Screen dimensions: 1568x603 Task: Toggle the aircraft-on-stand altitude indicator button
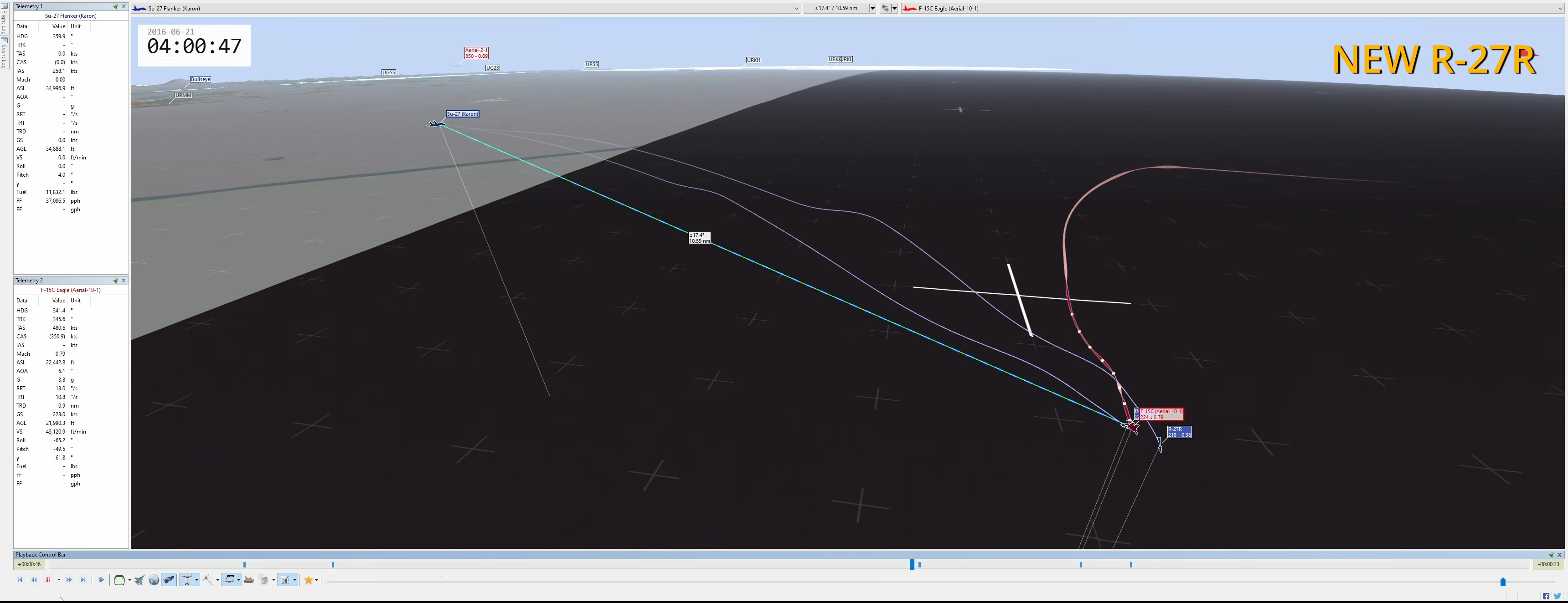click(187, 580)
